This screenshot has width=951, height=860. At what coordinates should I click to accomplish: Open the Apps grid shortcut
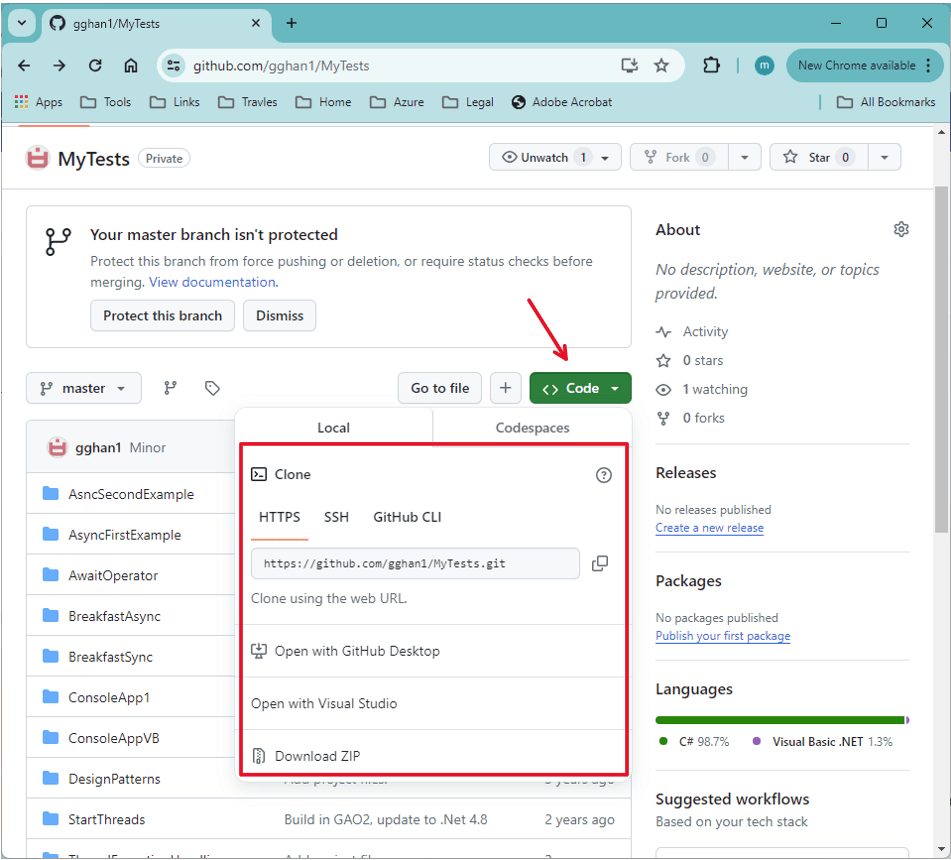click(x=38, y=102)
